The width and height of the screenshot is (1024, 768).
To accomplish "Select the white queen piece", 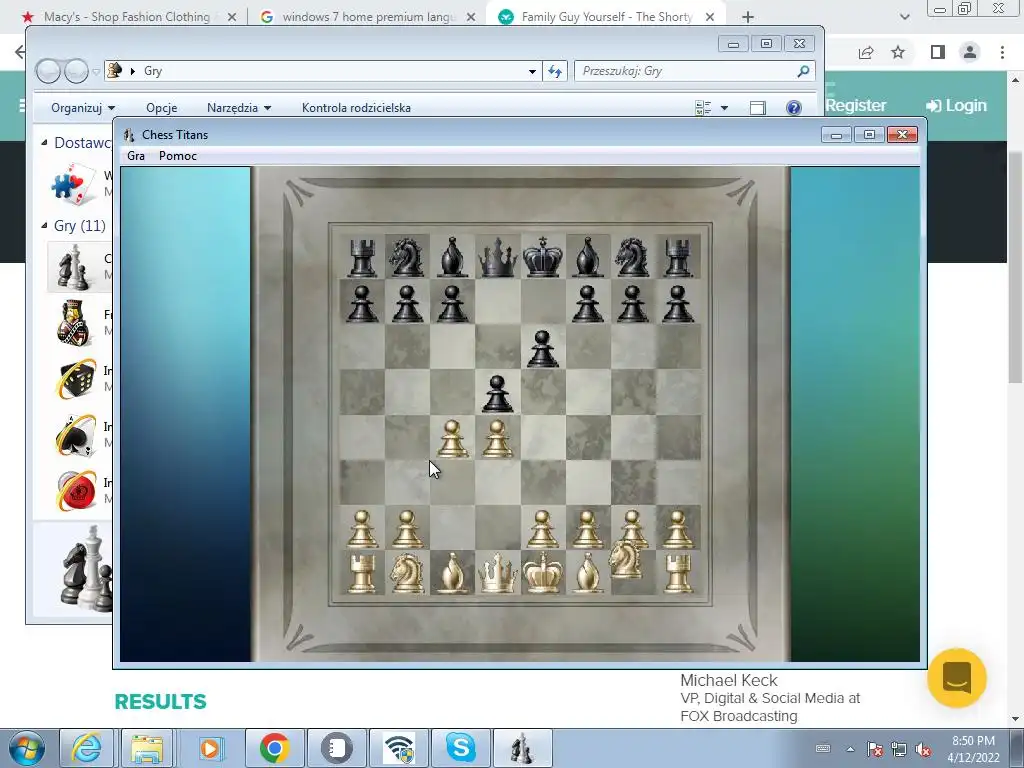I will (498, 573).
